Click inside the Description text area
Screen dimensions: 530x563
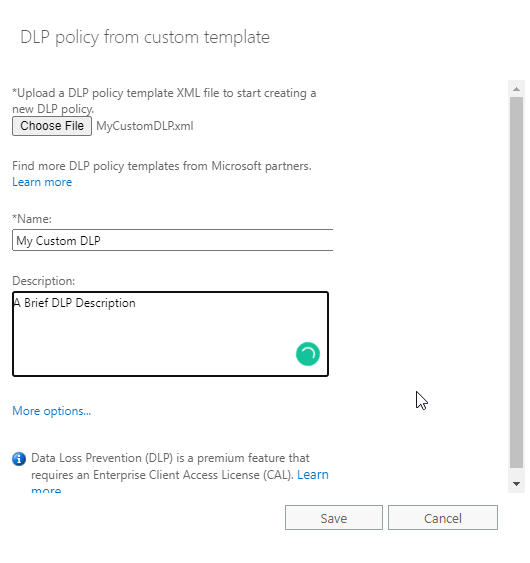tap(170, 334)
